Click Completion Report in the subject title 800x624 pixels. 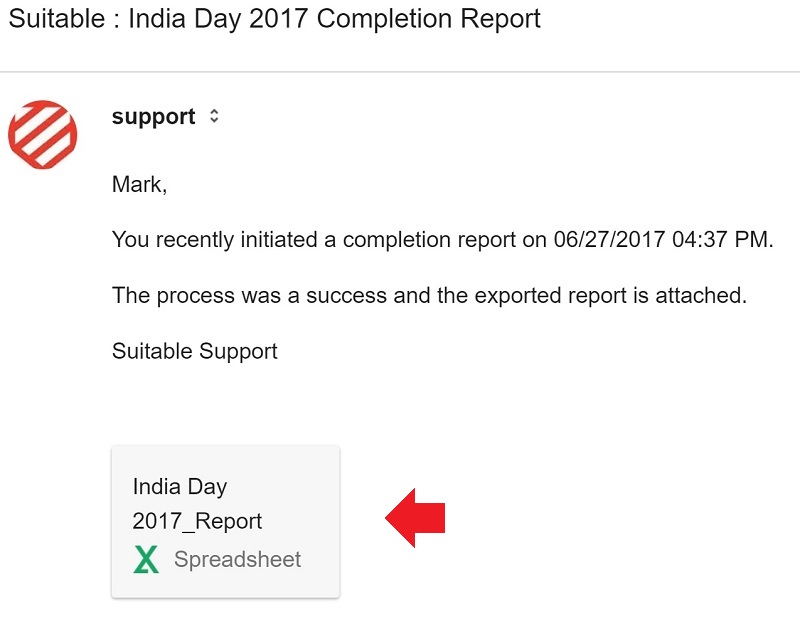[429, 19]
